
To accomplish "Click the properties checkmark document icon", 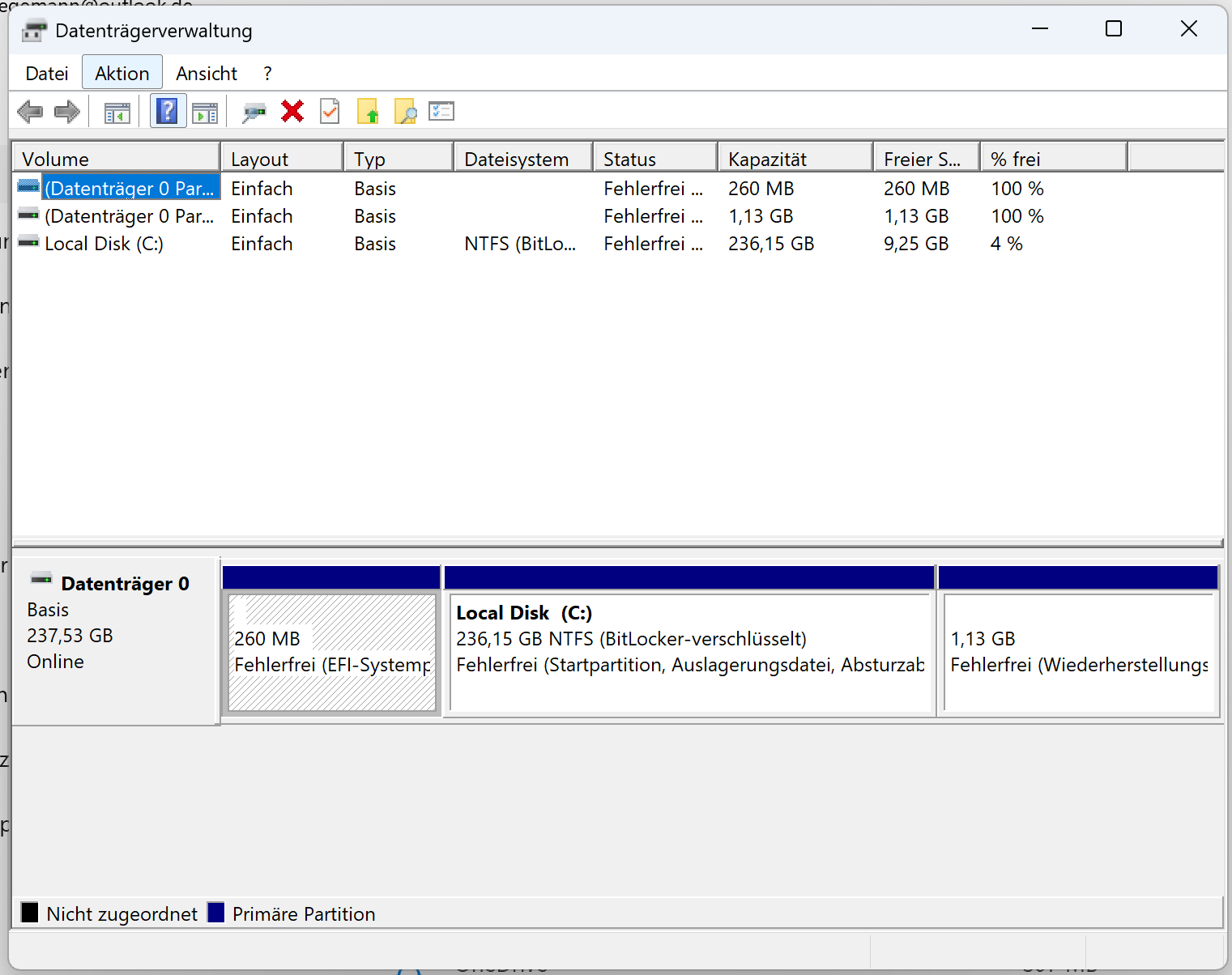I will 330,111.
